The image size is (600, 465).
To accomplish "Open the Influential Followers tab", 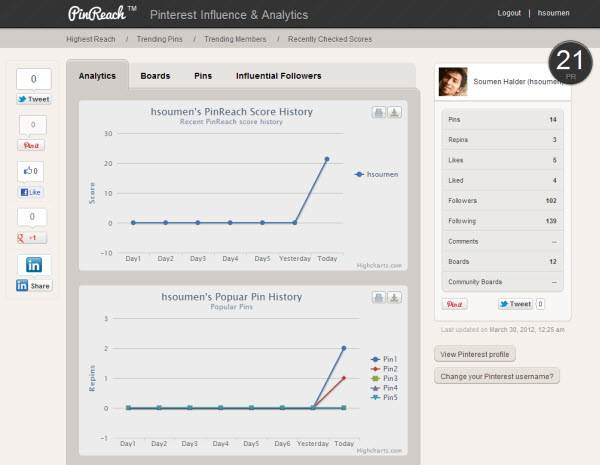I will (x=279, y=76).
